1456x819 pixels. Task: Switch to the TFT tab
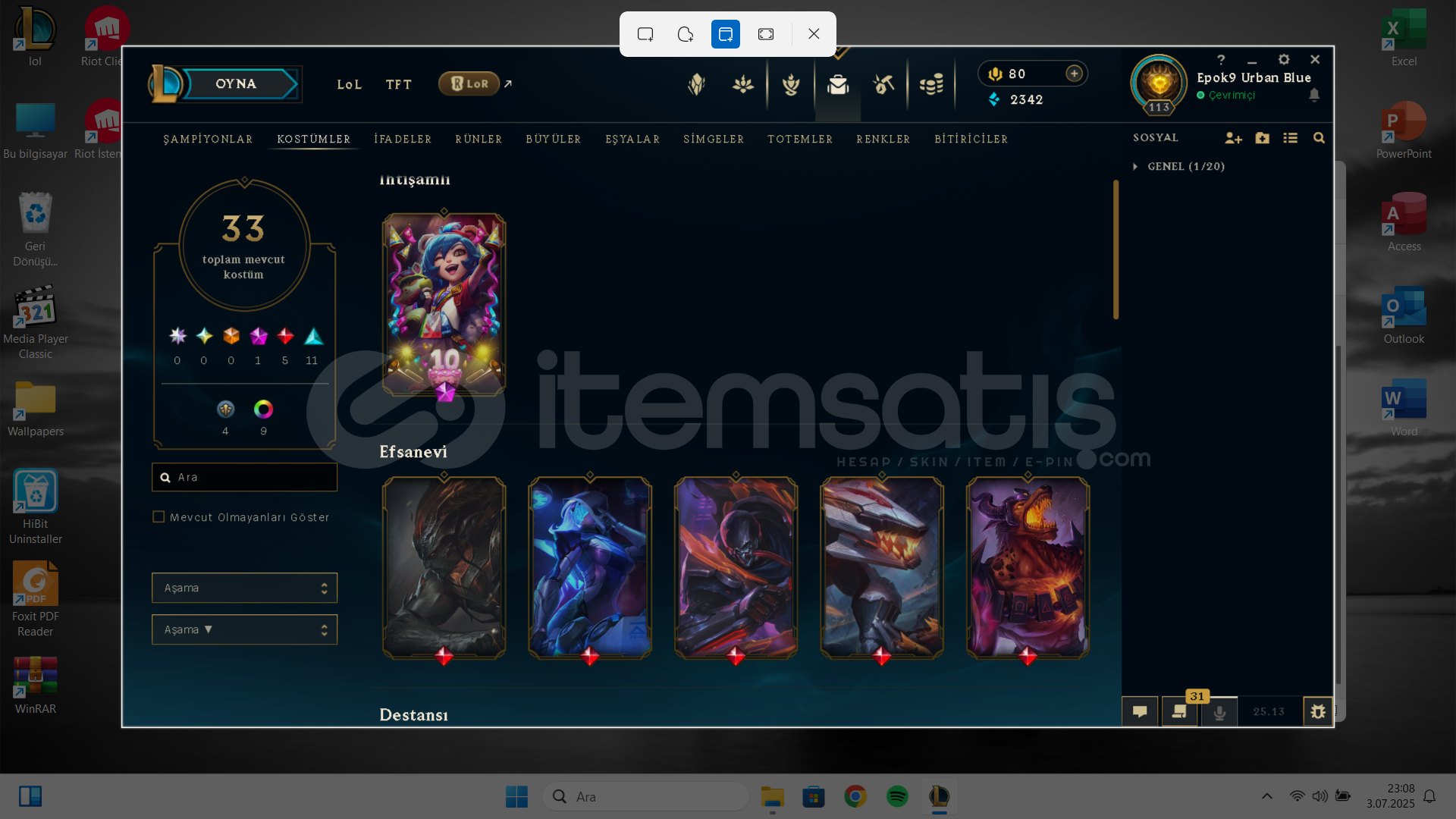(x=399, y=84)
